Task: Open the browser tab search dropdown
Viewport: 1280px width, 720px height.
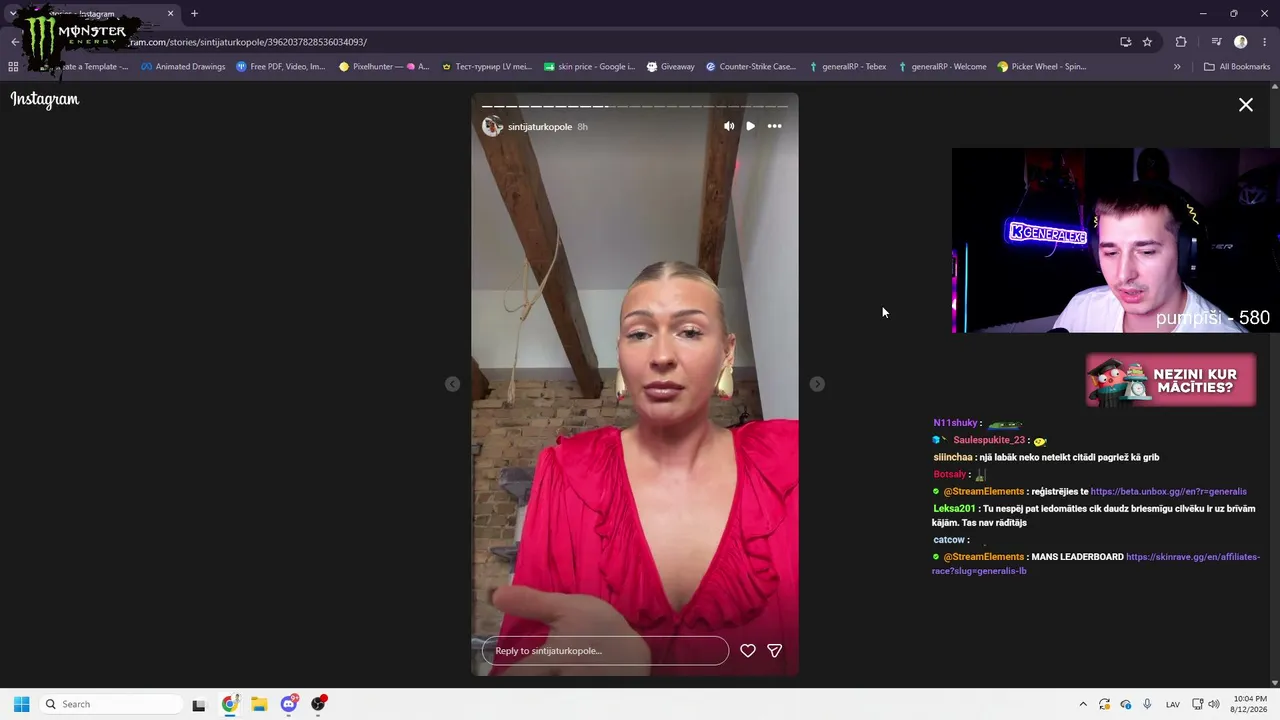Action: tap(12, 14)
